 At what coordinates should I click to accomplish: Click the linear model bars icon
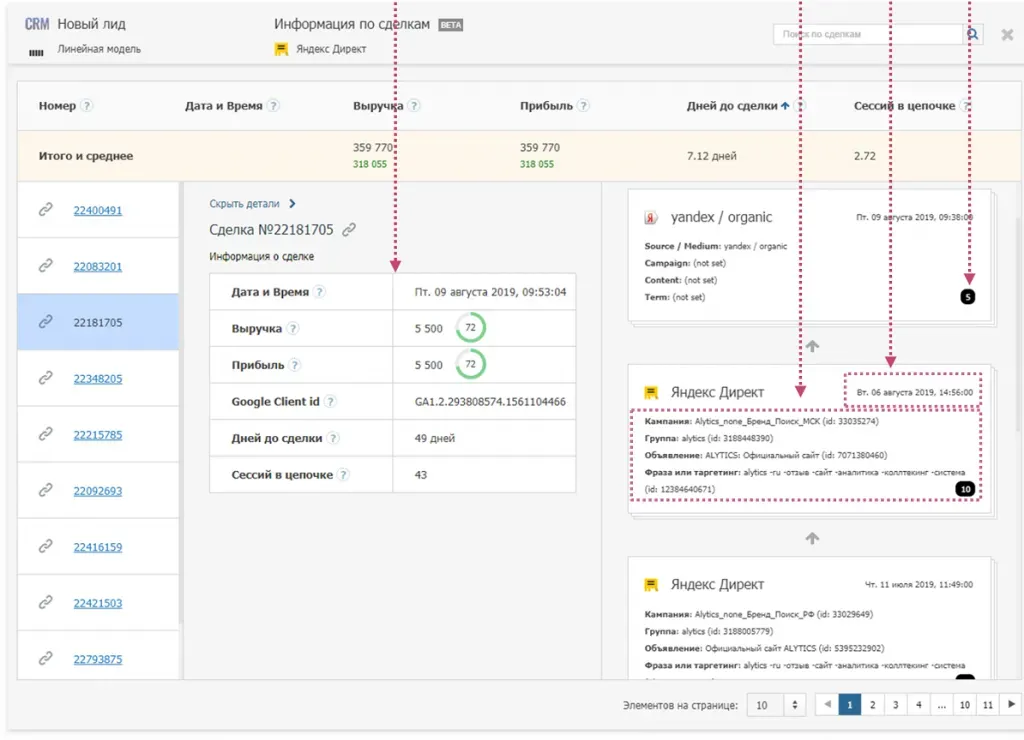point(37,52)
